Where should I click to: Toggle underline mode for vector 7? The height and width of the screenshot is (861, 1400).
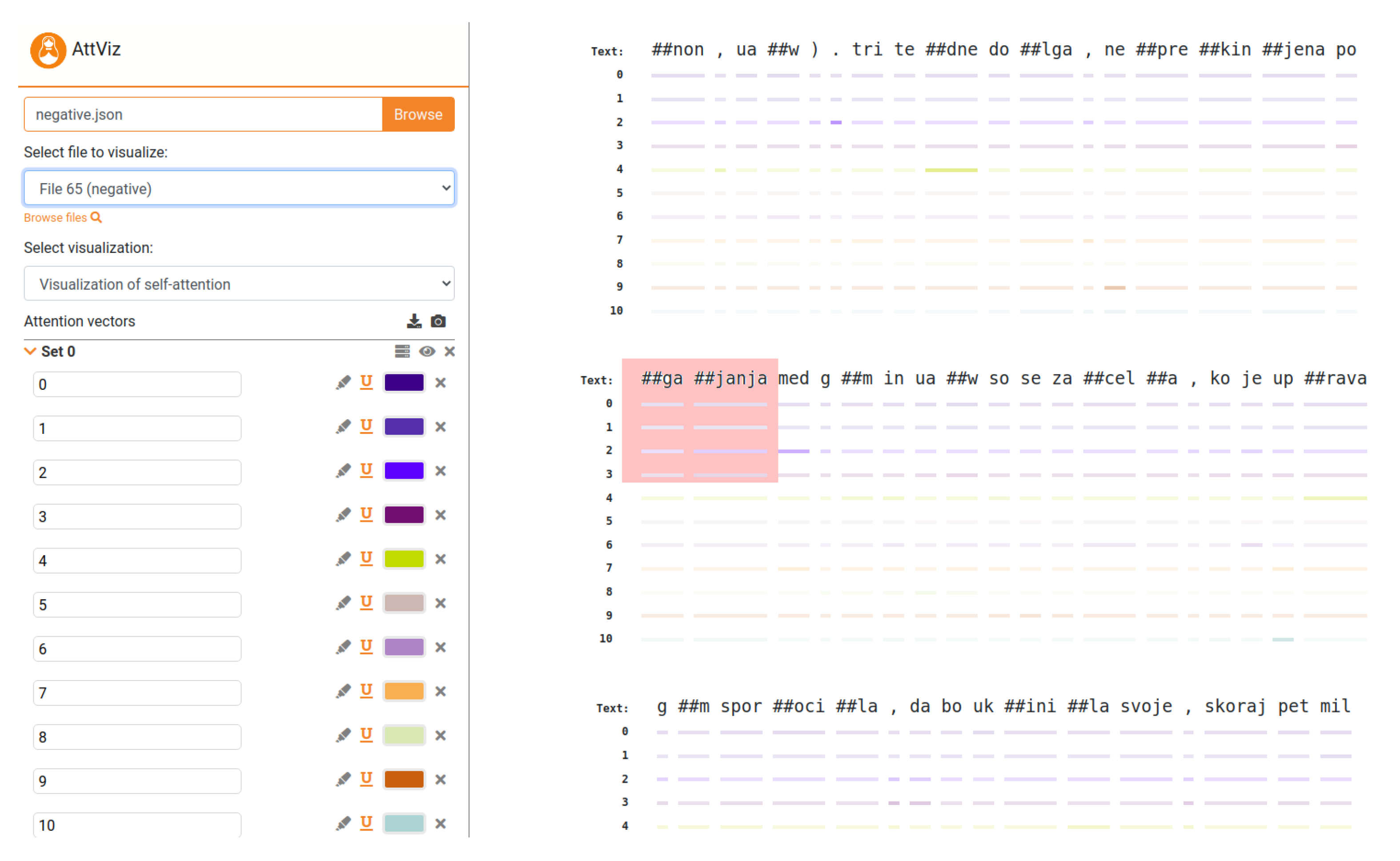[x=366, y=691]
